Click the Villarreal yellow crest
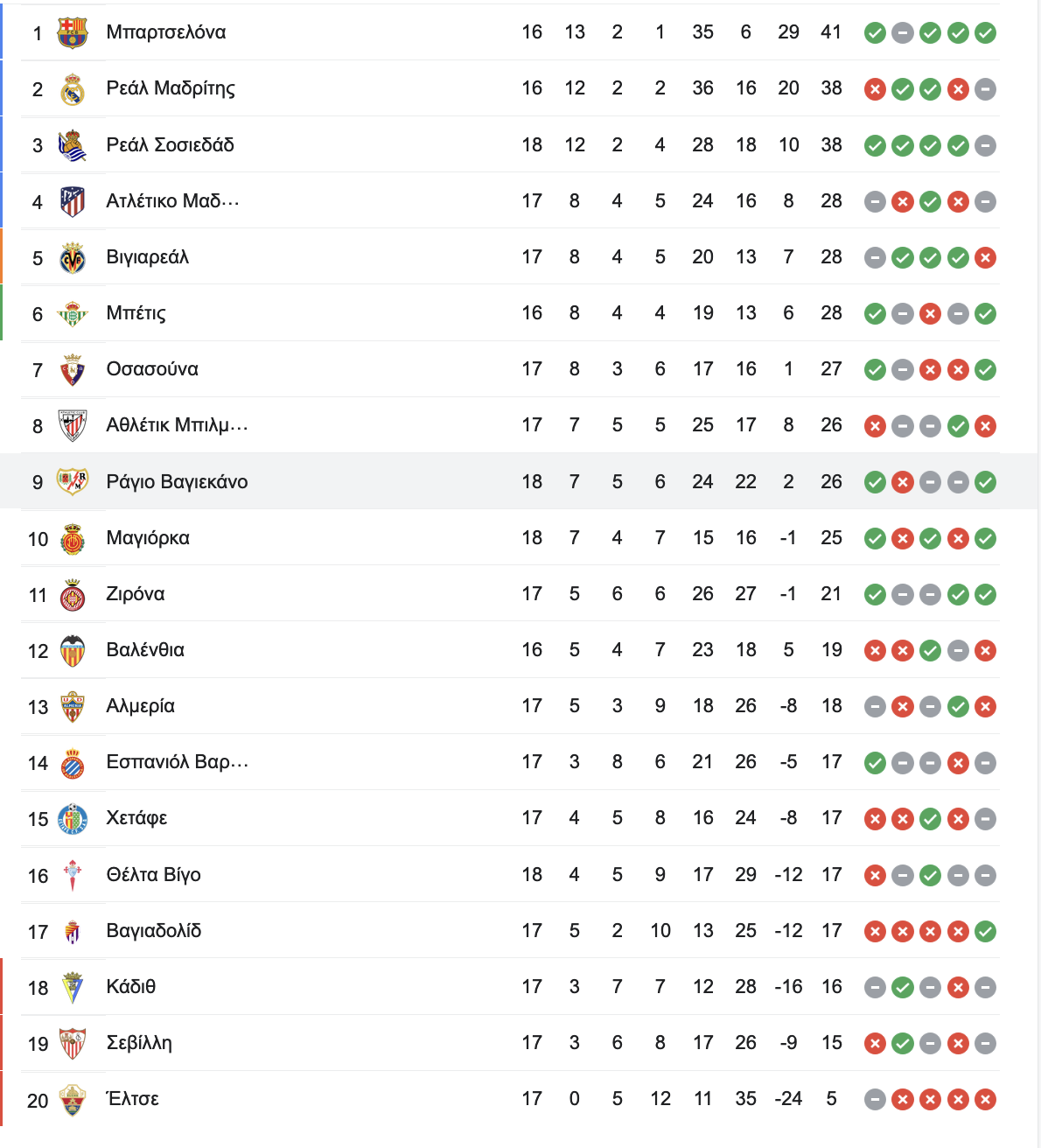This screenshot has height=1148, width=1041. pyautogui.click(x=73, y=257)
